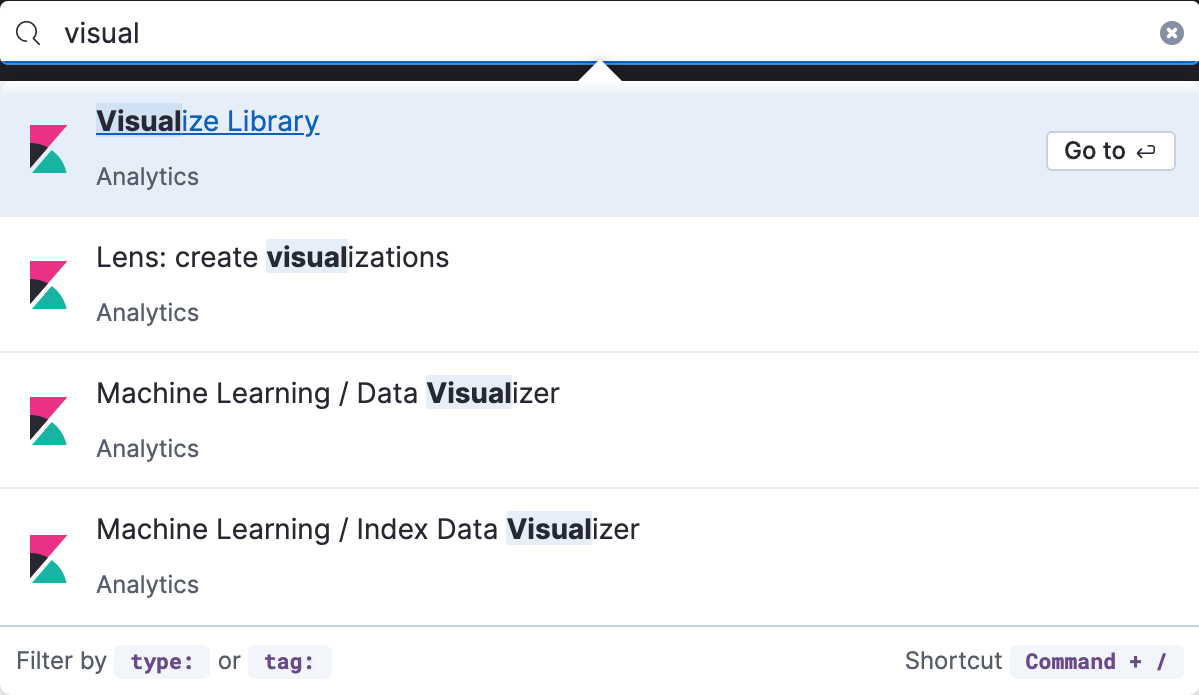This screenshot has width=1199, height=695.
Task: Click the Analytics icon for Lens result
Action: pyautogui.click(x=48, y=284)
